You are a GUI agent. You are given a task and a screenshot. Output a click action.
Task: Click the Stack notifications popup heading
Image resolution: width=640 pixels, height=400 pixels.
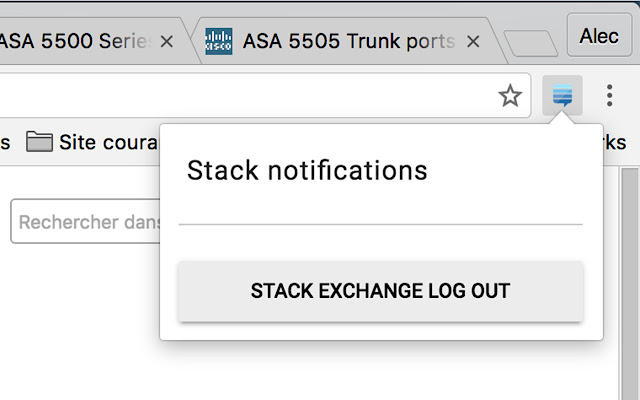point(307,170)
